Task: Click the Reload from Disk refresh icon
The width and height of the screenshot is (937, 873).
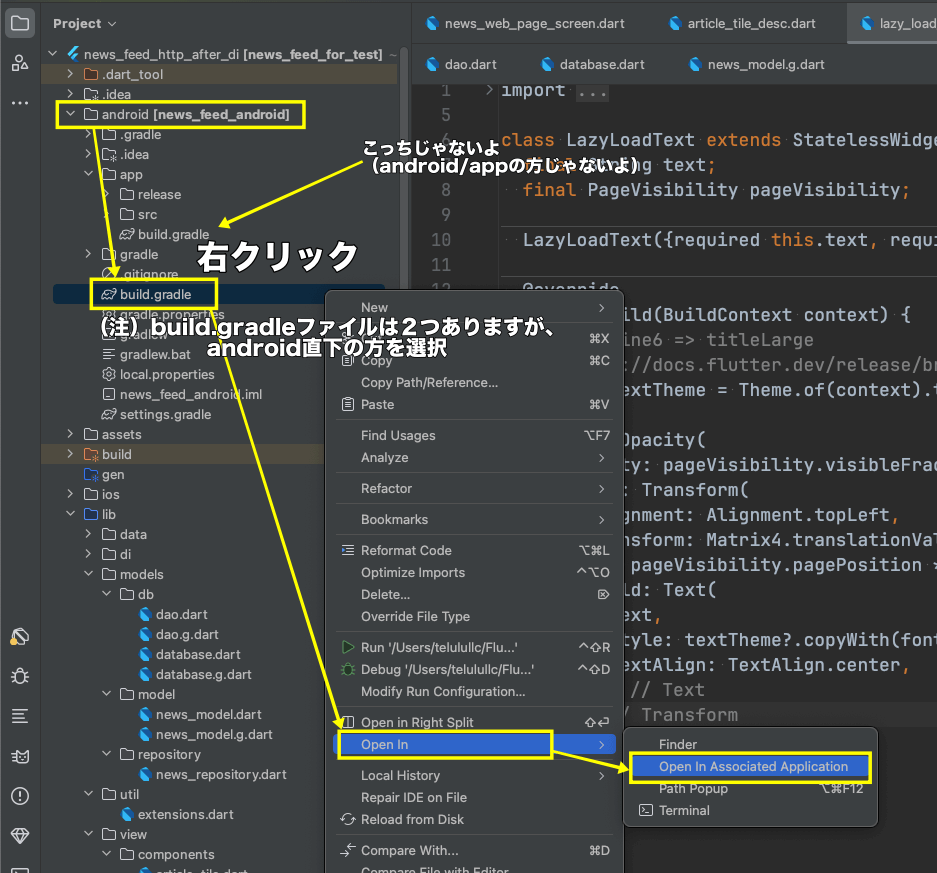Action: coord(347,819)
